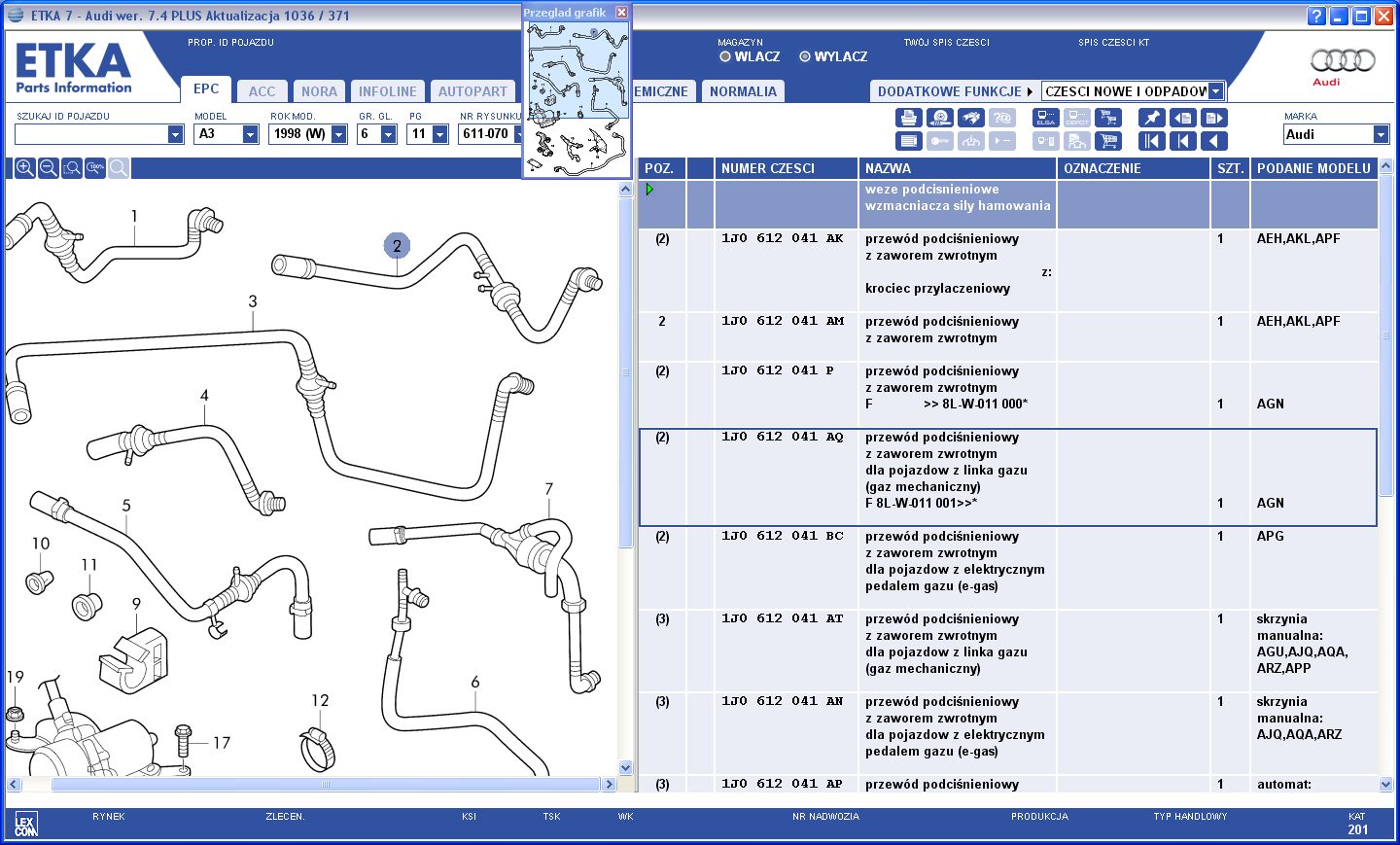Open the Model A3 dropdown
The height and width of the screenshot is (845, 1400).
pyautogui.click(x=250, y=134)
